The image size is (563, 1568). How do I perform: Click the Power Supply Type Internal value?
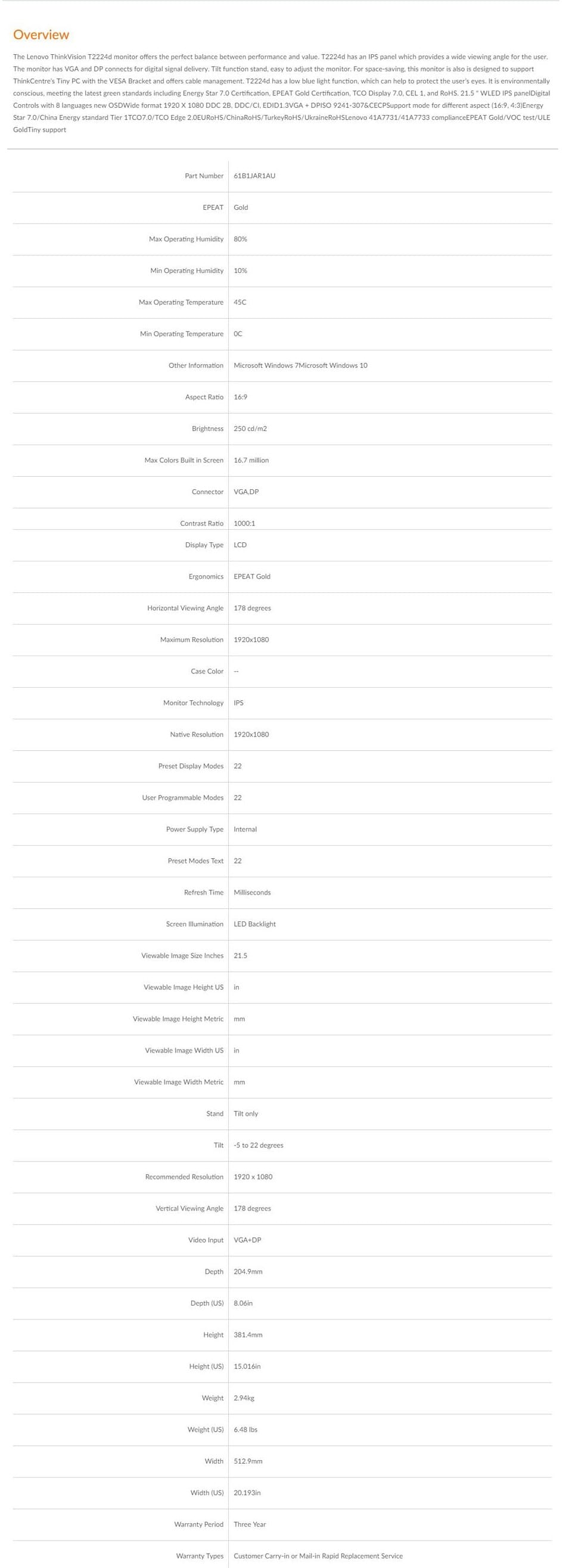coord(245,829)
